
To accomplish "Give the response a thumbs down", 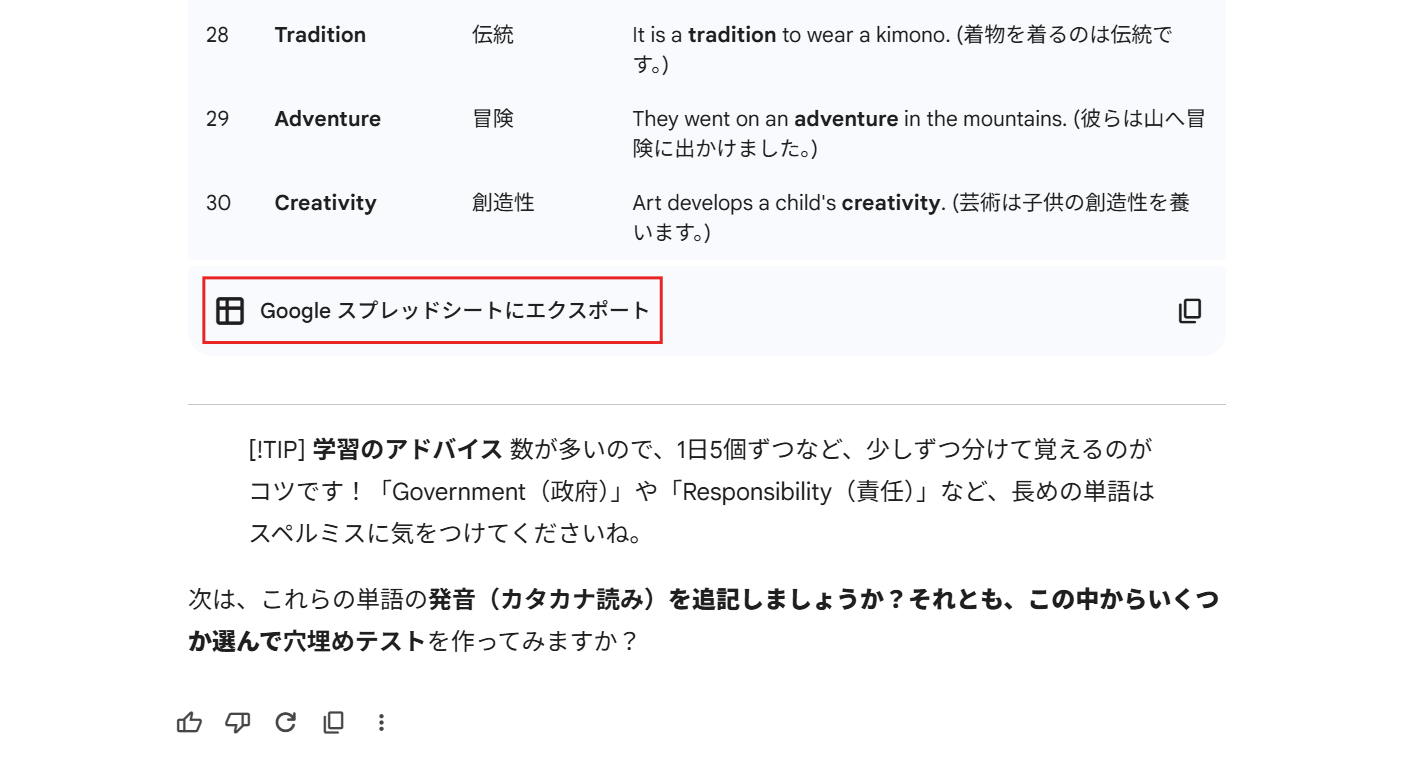I will (x=237, y=722).
